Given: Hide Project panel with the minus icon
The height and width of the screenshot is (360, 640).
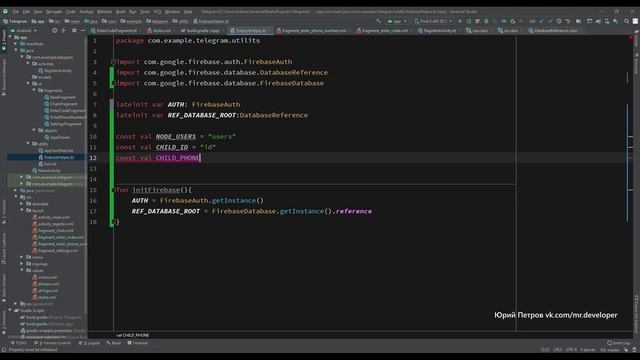Looking at the screenshot, I should pos(82,30).
